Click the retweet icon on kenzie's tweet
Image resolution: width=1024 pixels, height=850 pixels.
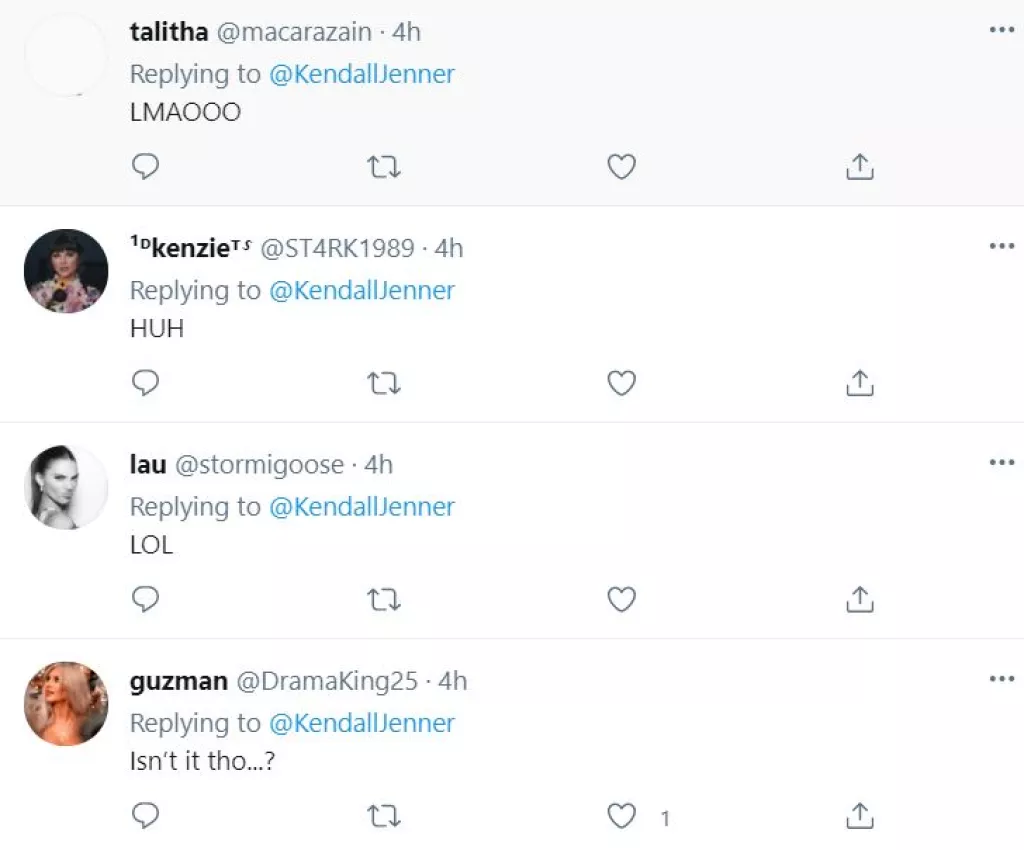point(384,383)
